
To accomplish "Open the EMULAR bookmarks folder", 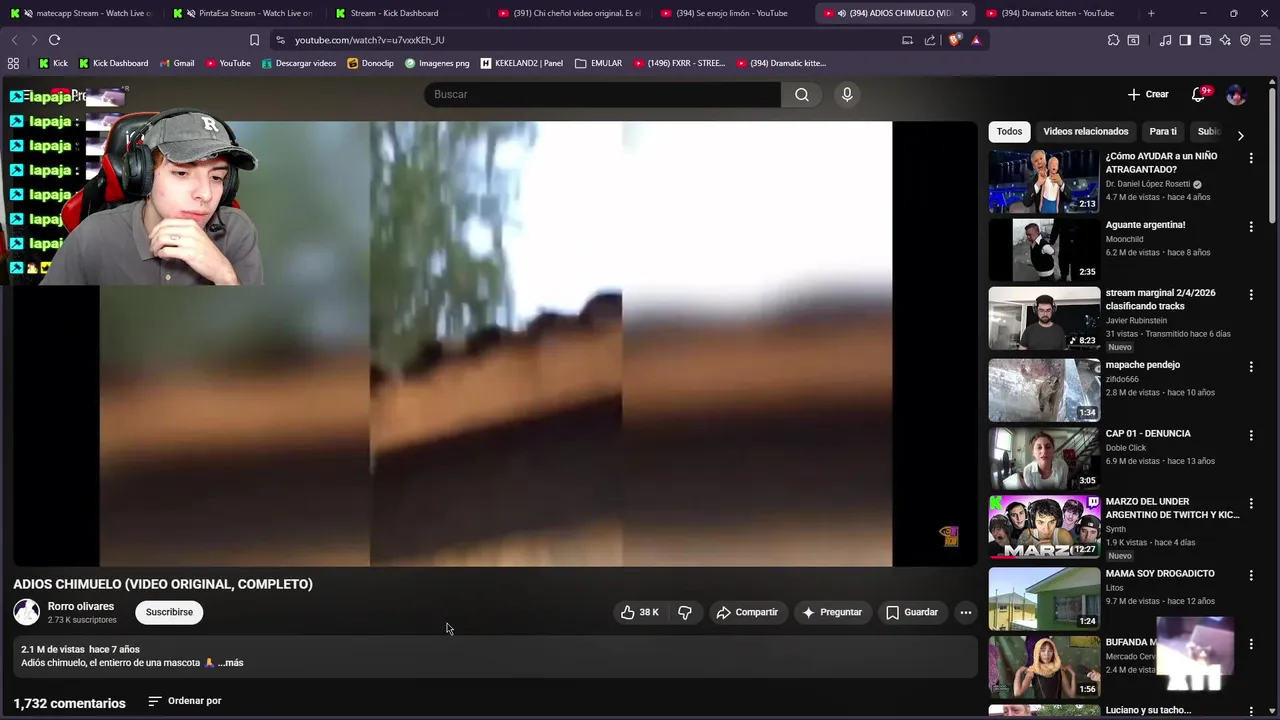I will point(598,63).
